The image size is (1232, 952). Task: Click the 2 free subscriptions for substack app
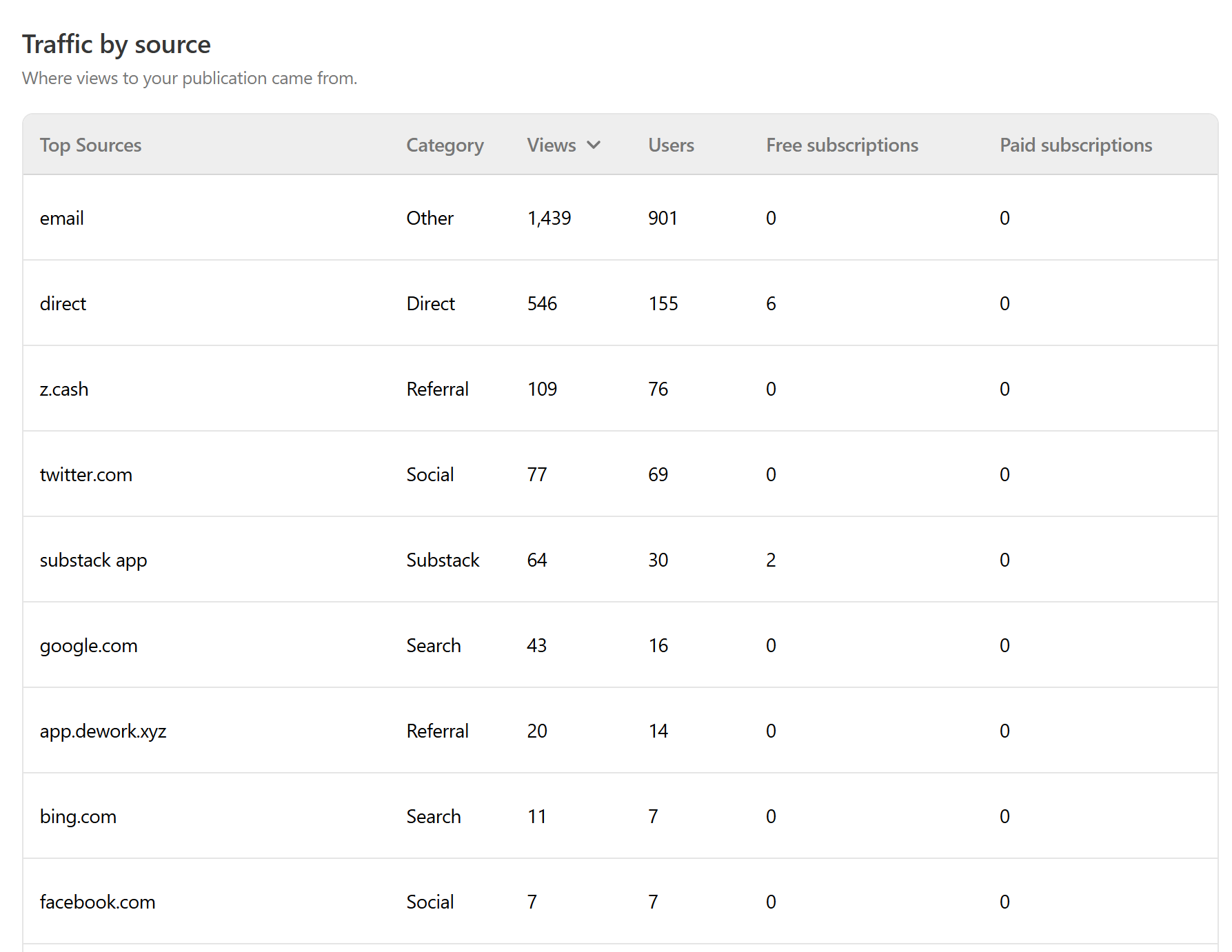771,560
